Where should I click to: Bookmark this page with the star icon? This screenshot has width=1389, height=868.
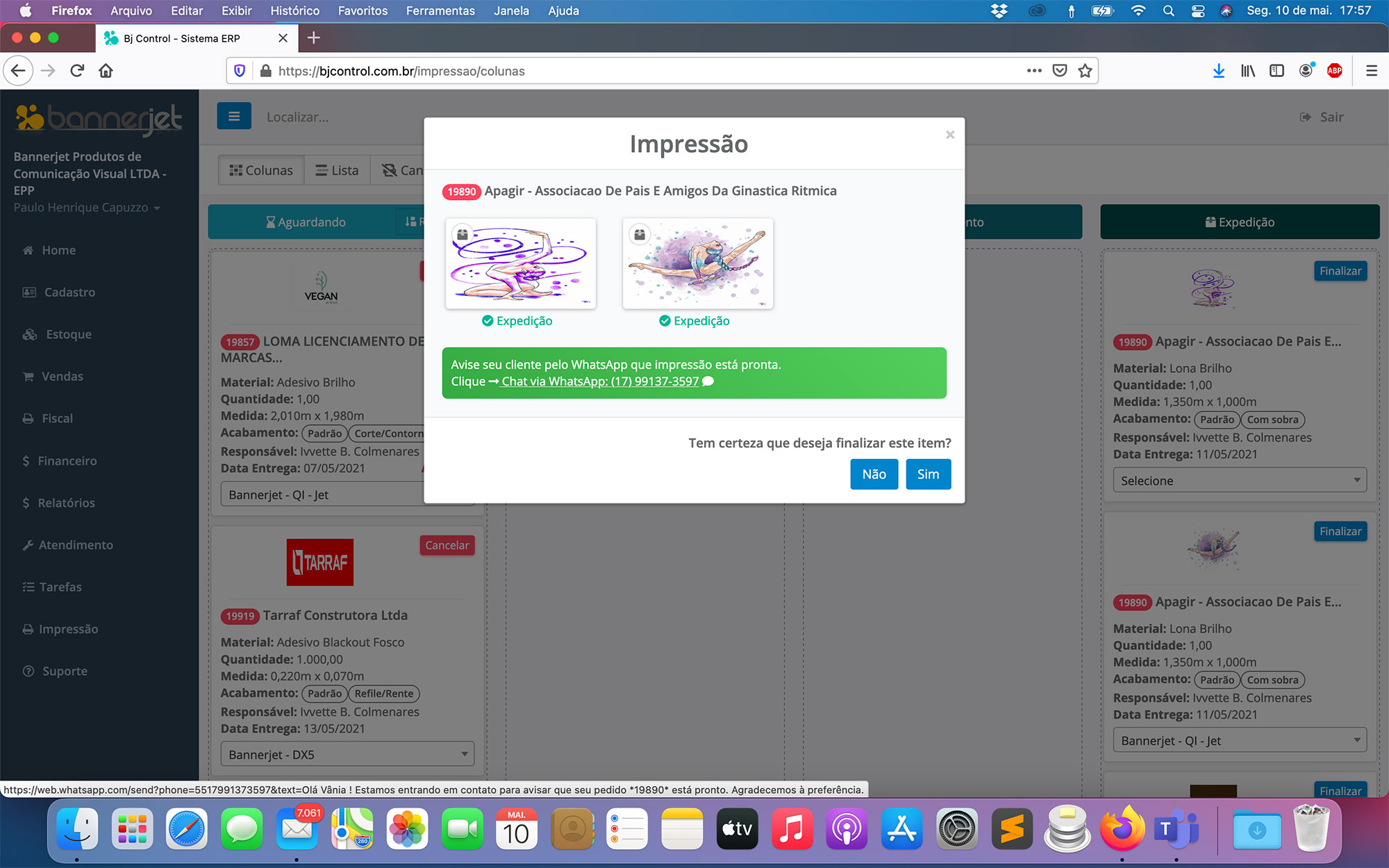[1085, 71]
